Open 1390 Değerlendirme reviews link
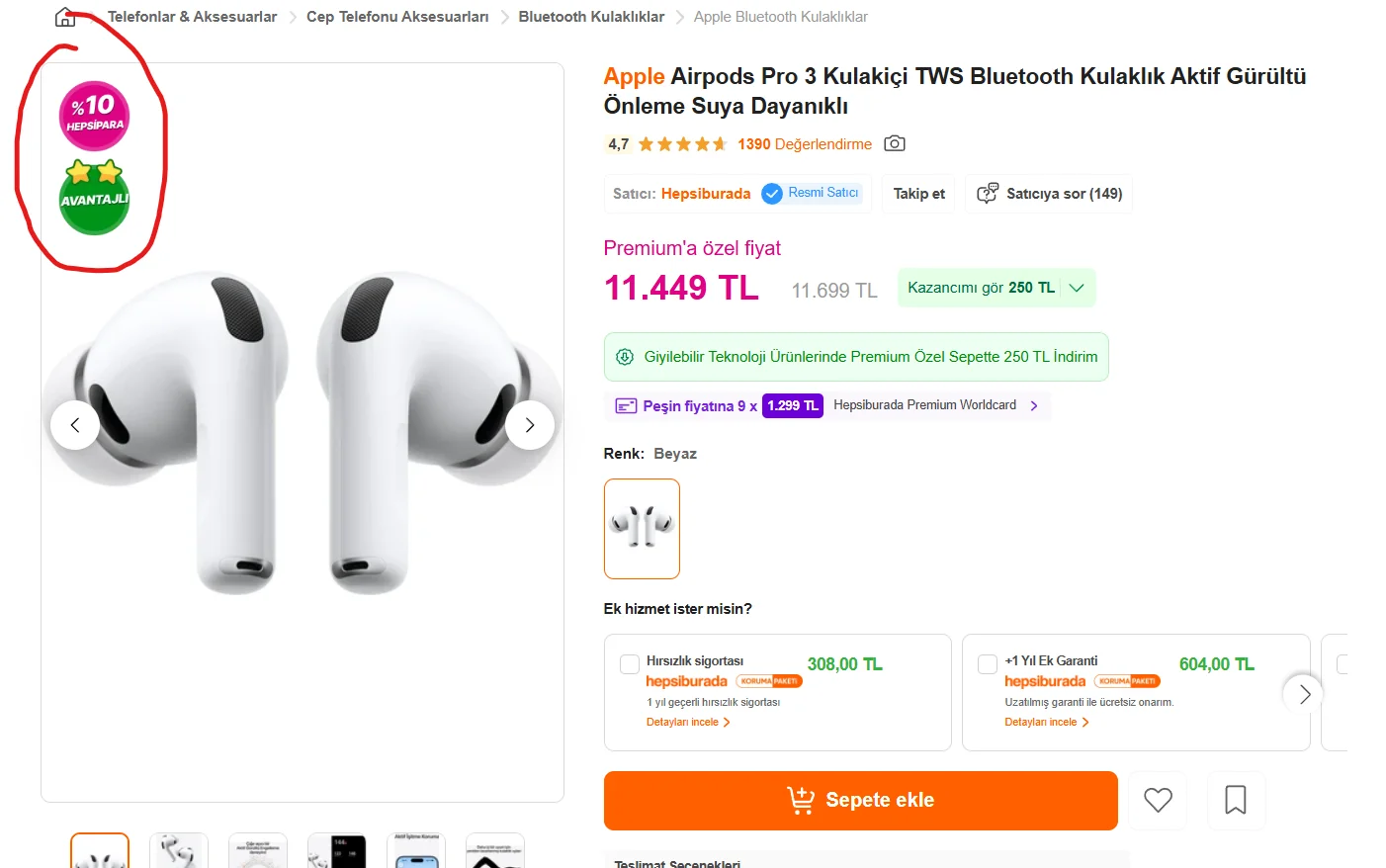This screenshot has height=868, width=1386. [805, 144]
